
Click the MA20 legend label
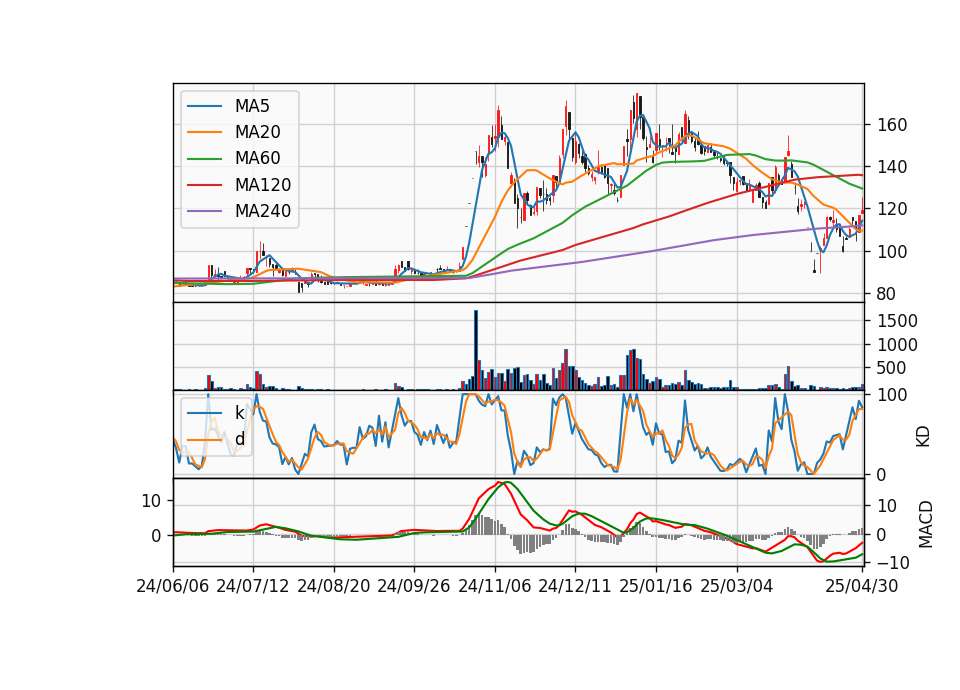pyautogui.click(x=258, y=132)
